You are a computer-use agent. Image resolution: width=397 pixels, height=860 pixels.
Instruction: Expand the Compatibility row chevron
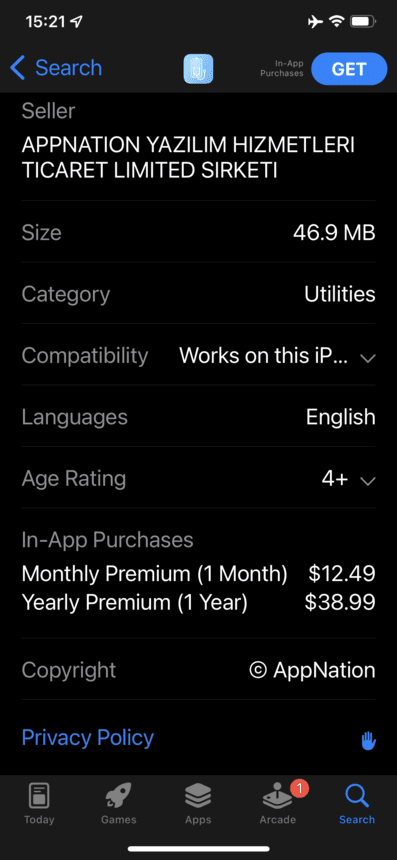coord(368,358)
